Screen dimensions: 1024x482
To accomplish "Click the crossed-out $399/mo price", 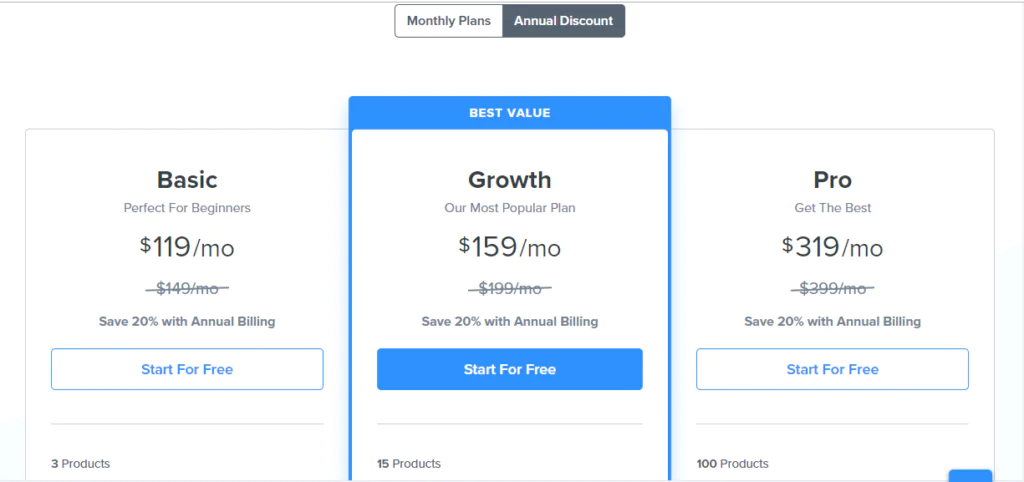I will point(833,288).
